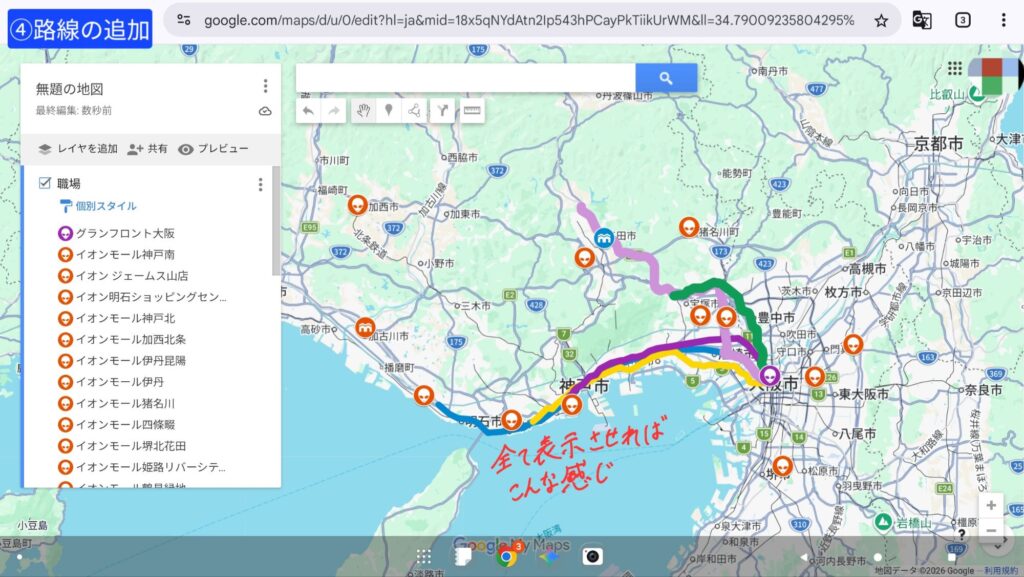Choose the add marker pin tool
Image resolution: width=1024 pixels, height=577 pixels.
tap(389, 111)
